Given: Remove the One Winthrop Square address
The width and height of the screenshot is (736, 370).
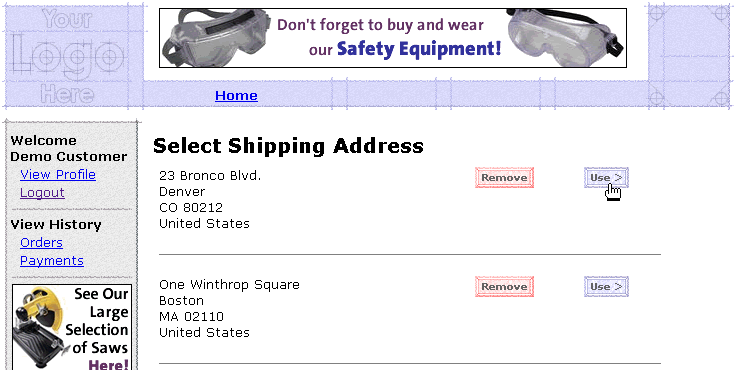Looking at the screenshot, I should pos(504,286).
